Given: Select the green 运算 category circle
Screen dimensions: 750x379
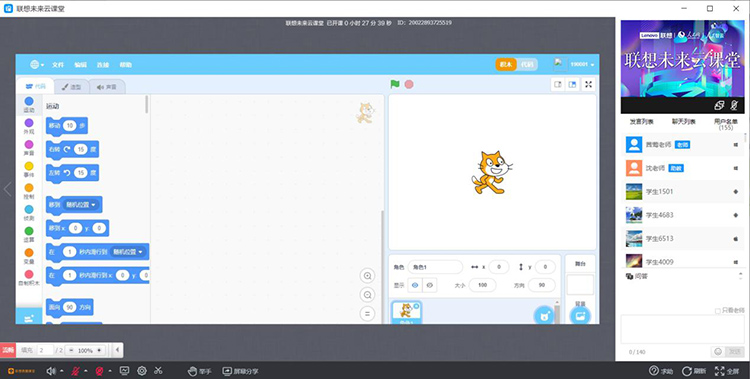Looking at the screenshot, I should pyautogui.click(x=29, y=231).
